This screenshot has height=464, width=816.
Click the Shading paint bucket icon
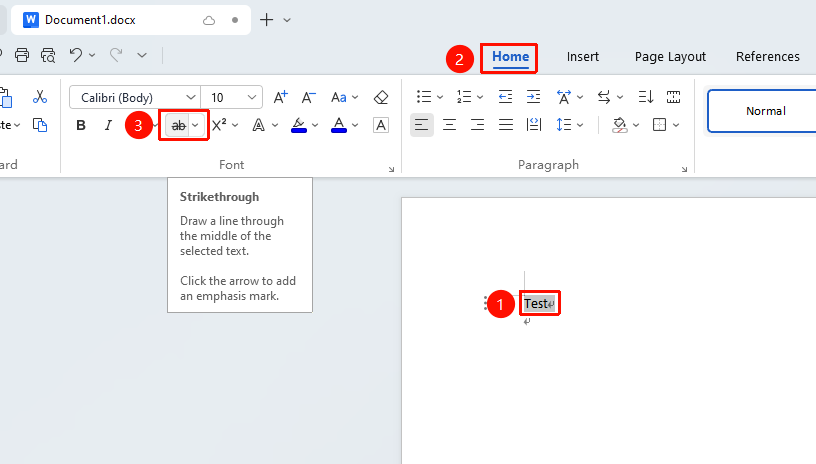point(619,125)
